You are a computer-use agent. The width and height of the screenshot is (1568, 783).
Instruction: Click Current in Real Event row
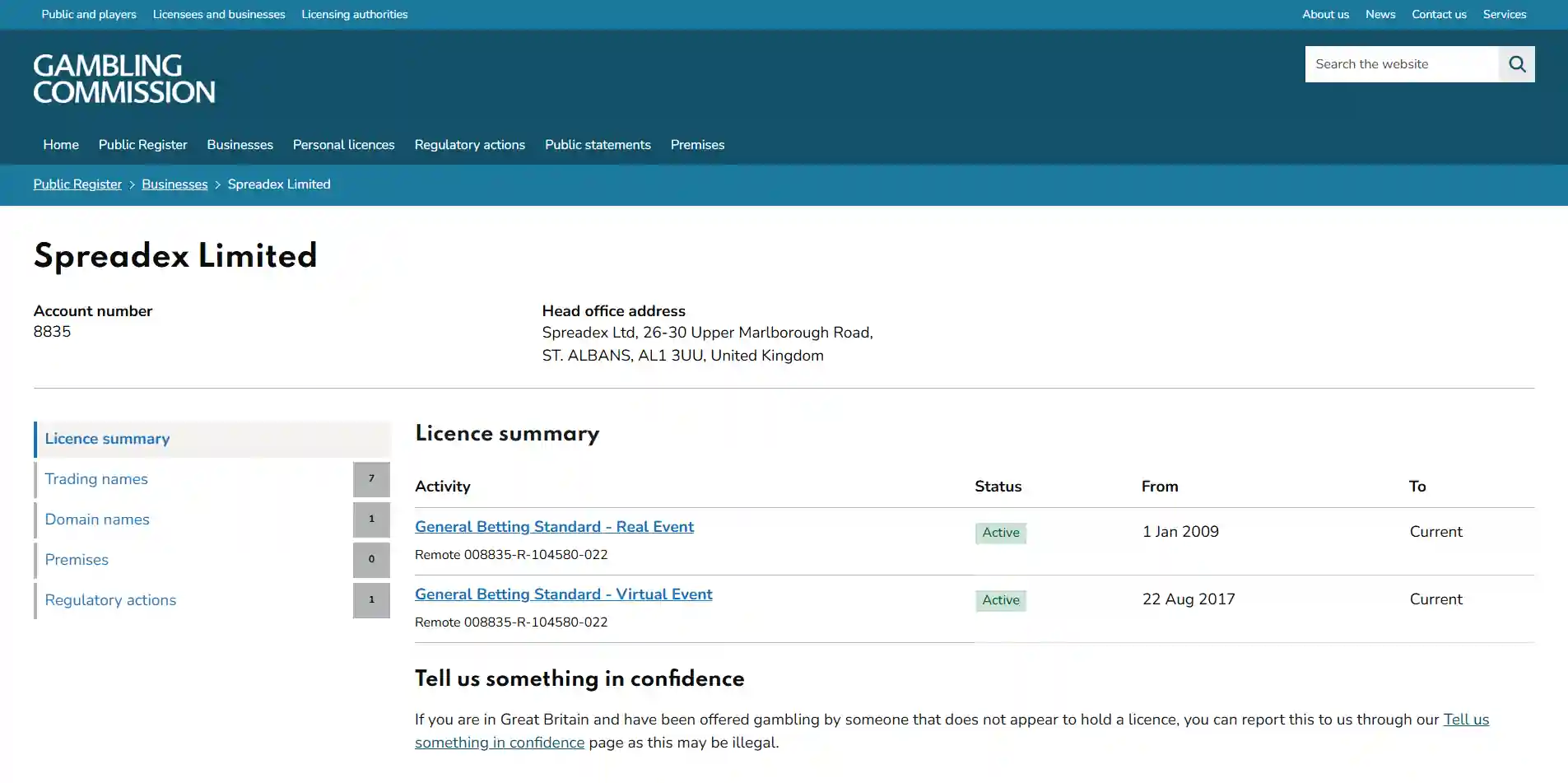pos(1435,532)
